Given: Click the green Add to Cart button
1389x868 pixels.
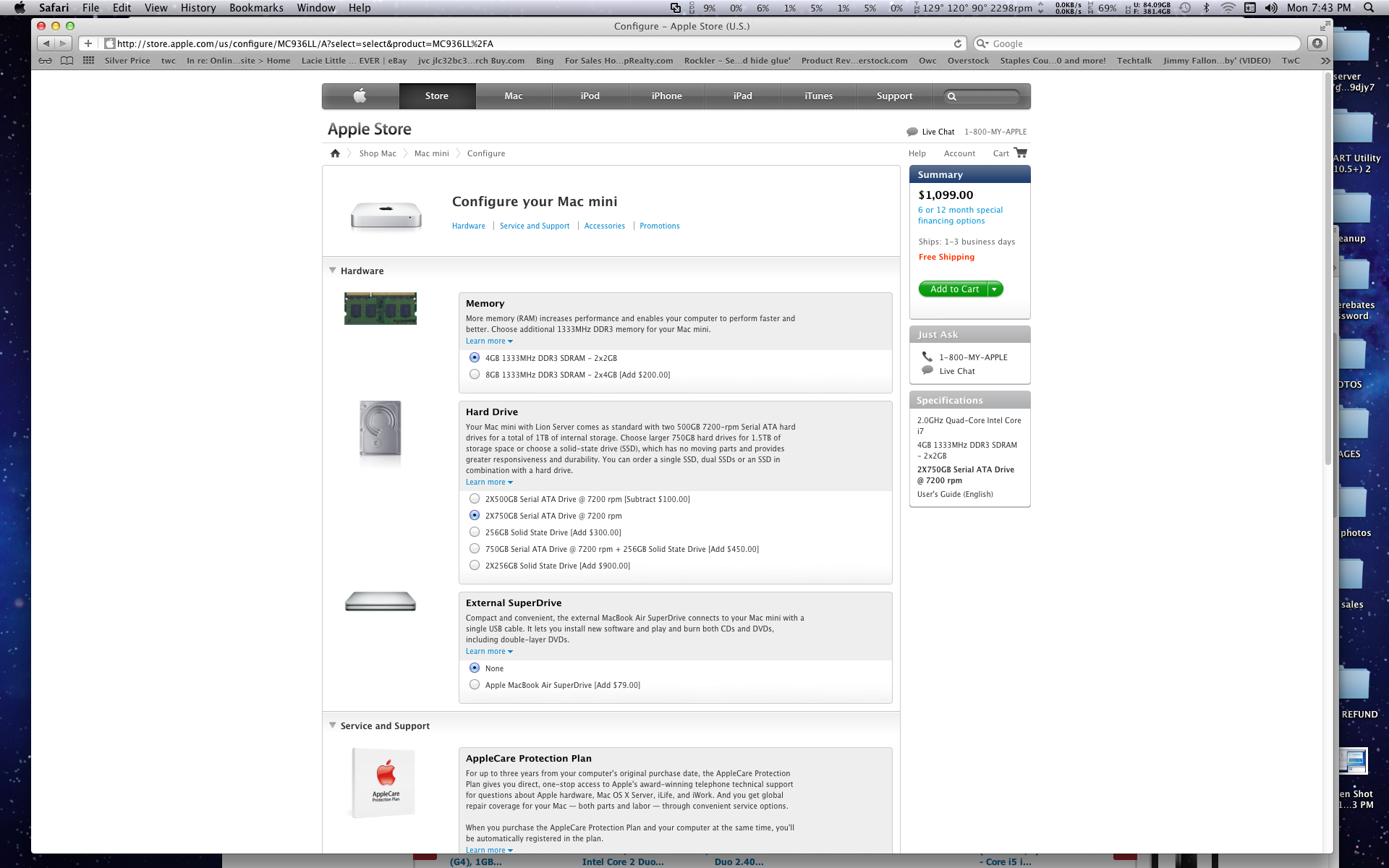Looking at the screenshot, I should click(953, 289).
